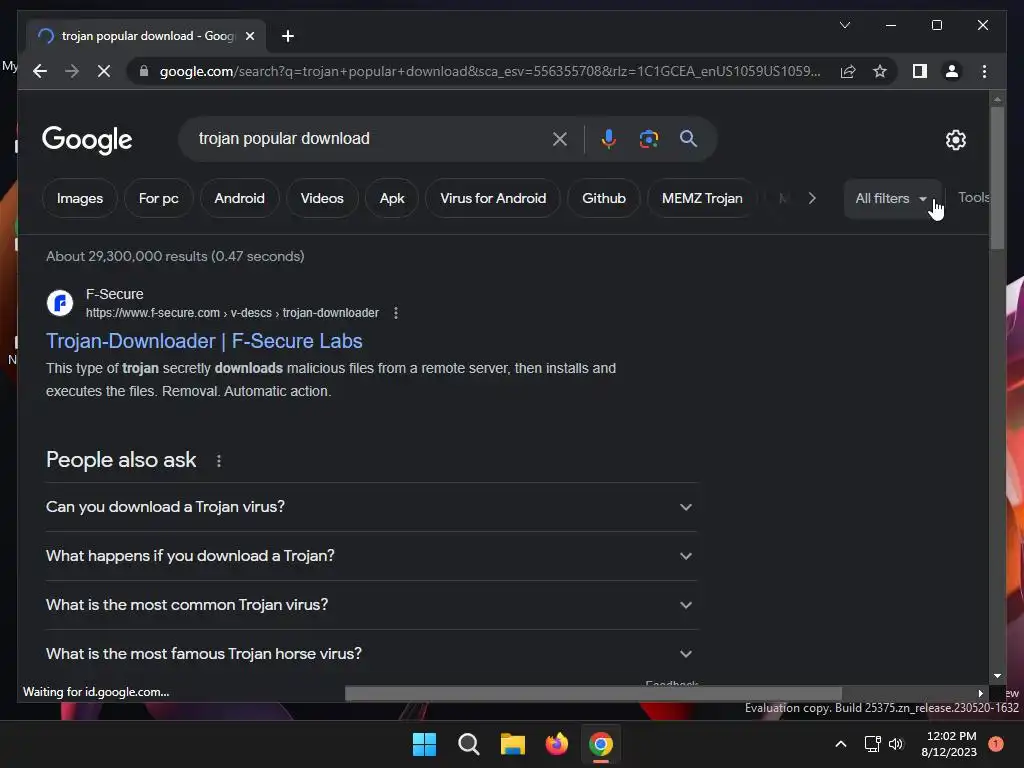Open Windows Start menu
This screenshot has width=1024, height=768.
point(424,744)
